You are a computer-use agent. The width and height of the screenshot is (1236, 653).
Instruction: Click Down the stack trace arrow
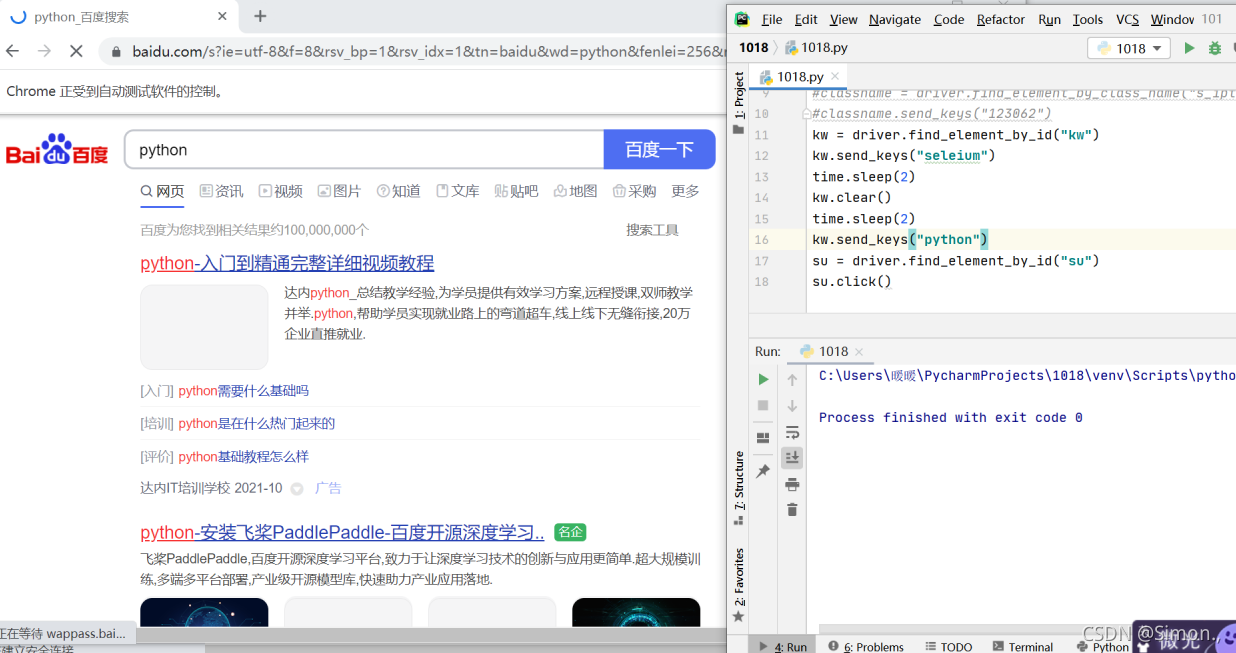(x=792, y=405)
